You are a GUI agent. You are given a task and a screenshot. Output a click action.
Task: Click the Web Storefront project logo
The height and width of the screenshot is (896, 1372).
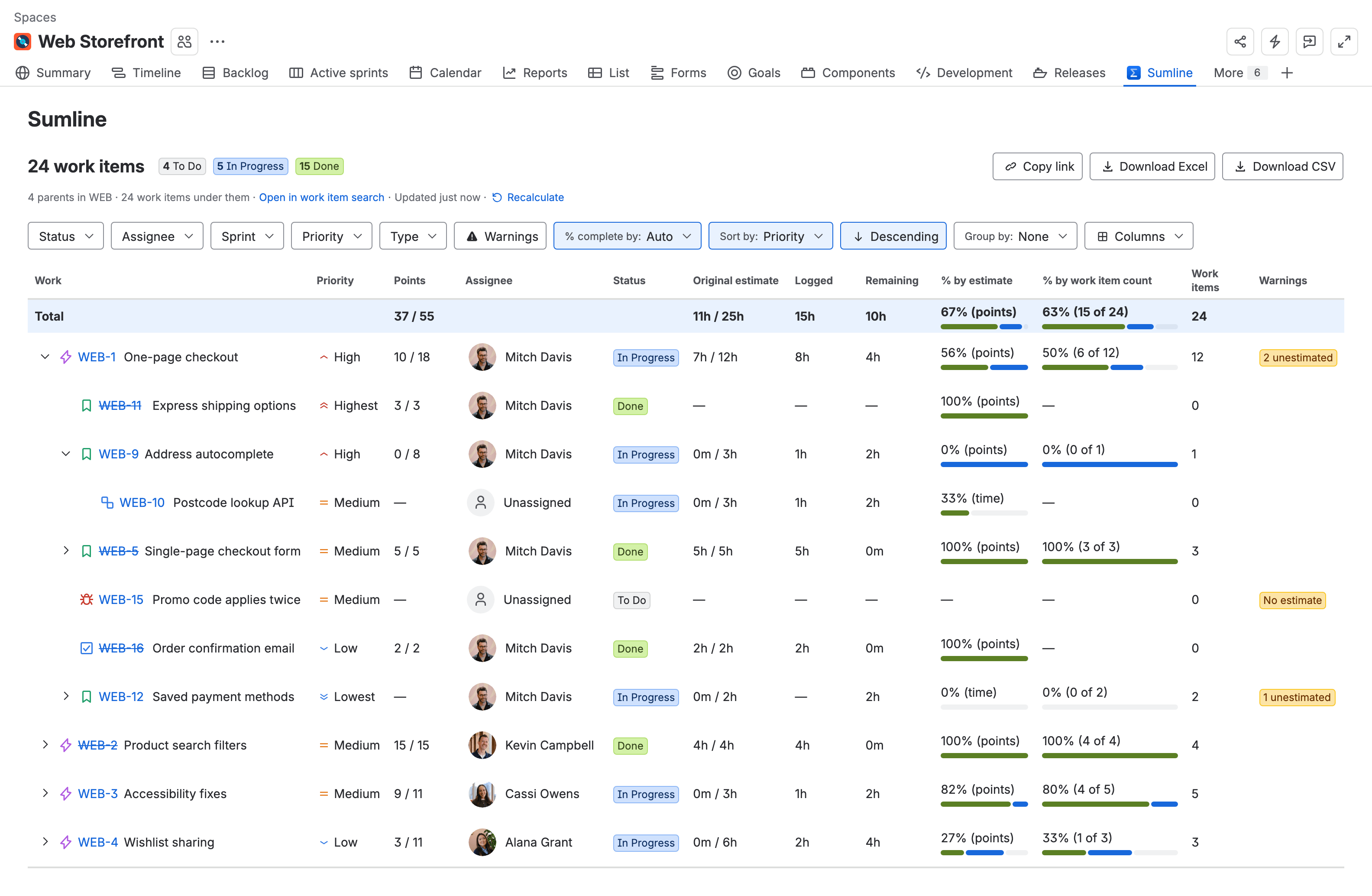pyautogui.click(x=23, y=42)
